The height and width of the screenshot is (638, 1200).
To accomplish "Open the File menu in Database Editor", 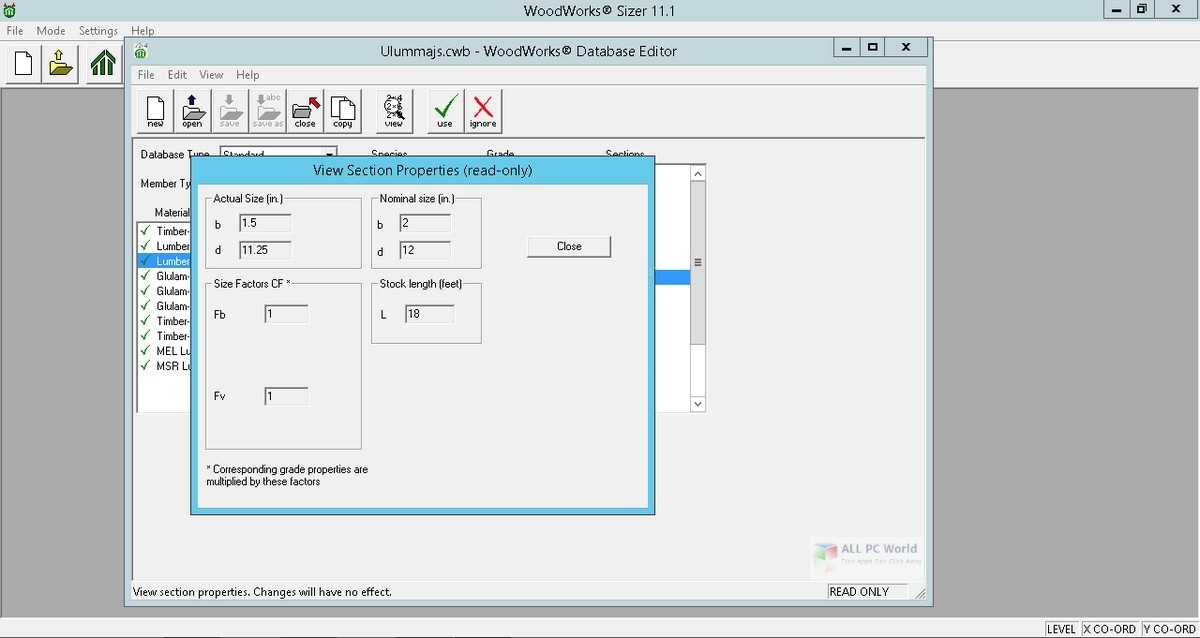I will [x=146, y=75].
